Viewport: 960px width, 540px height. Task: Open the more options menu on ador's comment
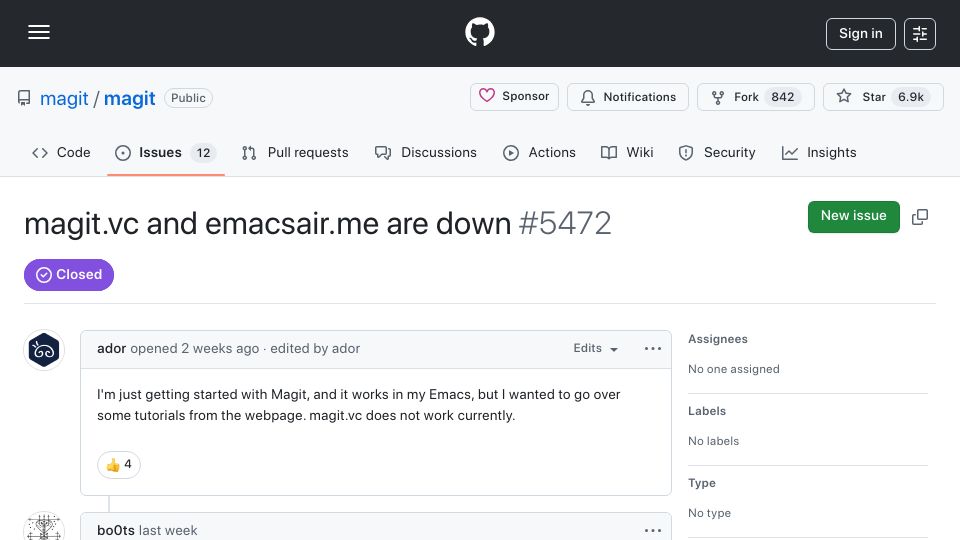(653, 348)
